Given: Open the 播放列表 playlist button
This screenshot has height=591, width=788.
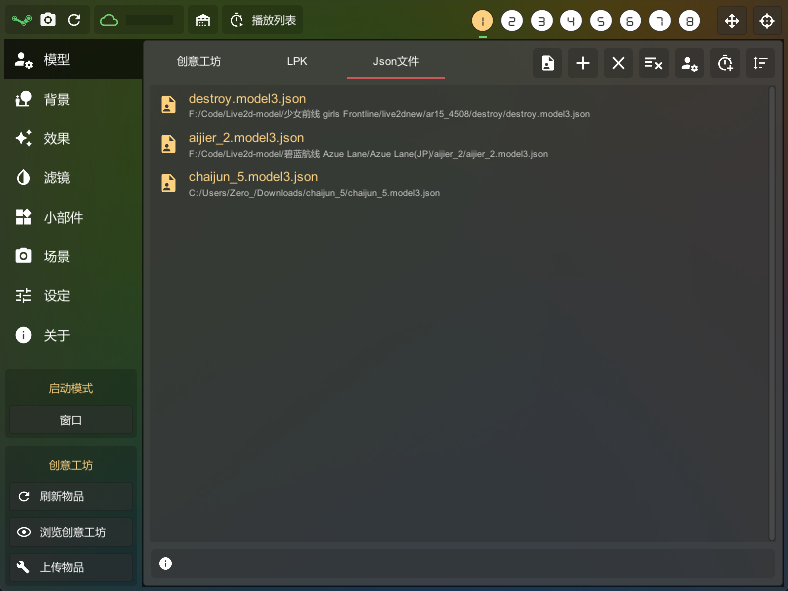Looking at the screenshot, I should click(262, 20).
